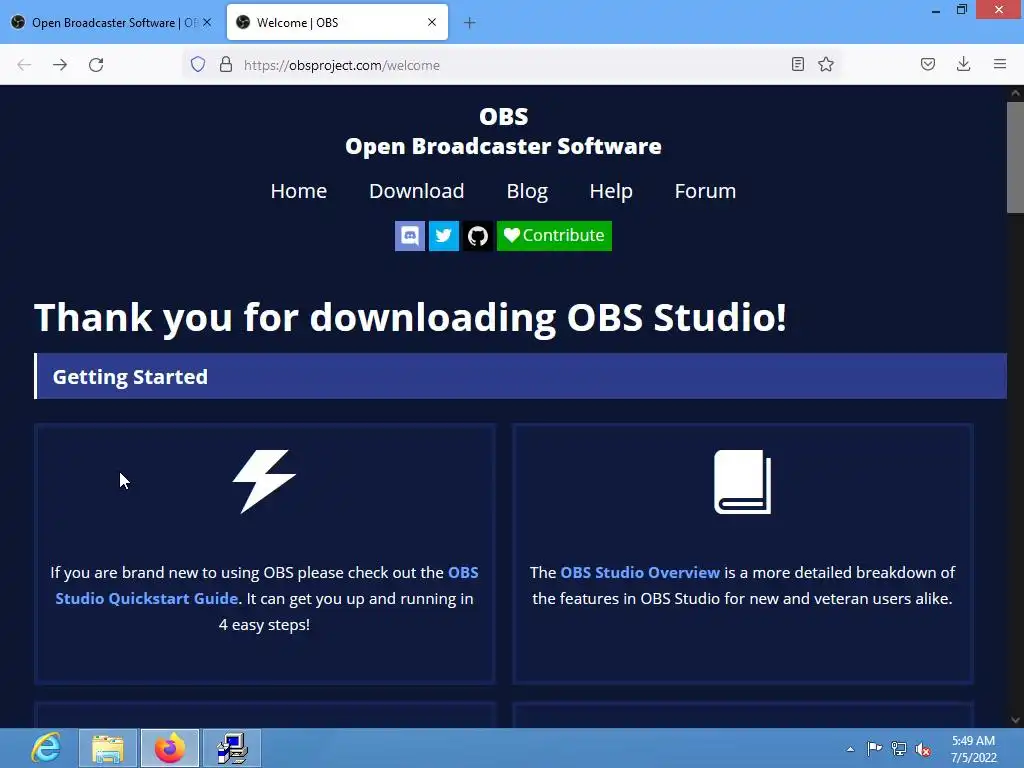Open the tracking protection shield icon

(198, 64)
